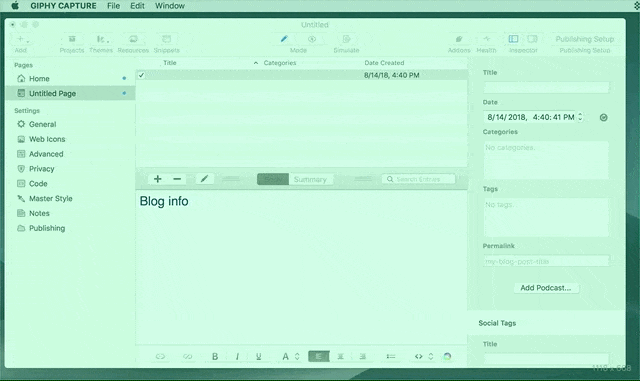Screen dimensions: 640x381
Task: Switch to Edit mode pencil icon
Action: click(284, 39)
